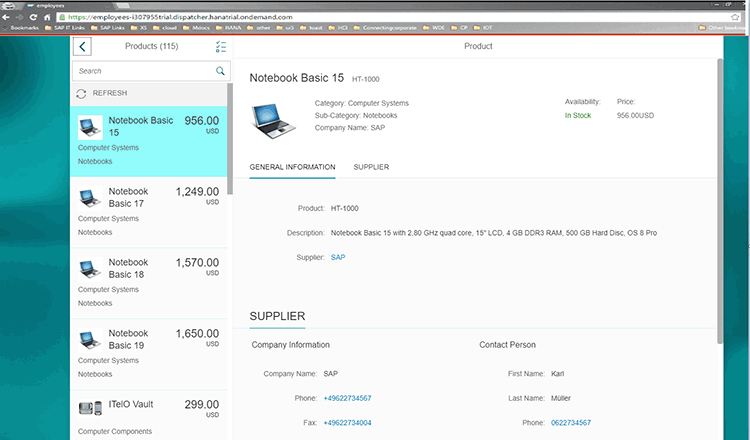Bookmark page with star icon
Image resolution: width=750 pixels, height=440 pixels.
pos(735,17)
